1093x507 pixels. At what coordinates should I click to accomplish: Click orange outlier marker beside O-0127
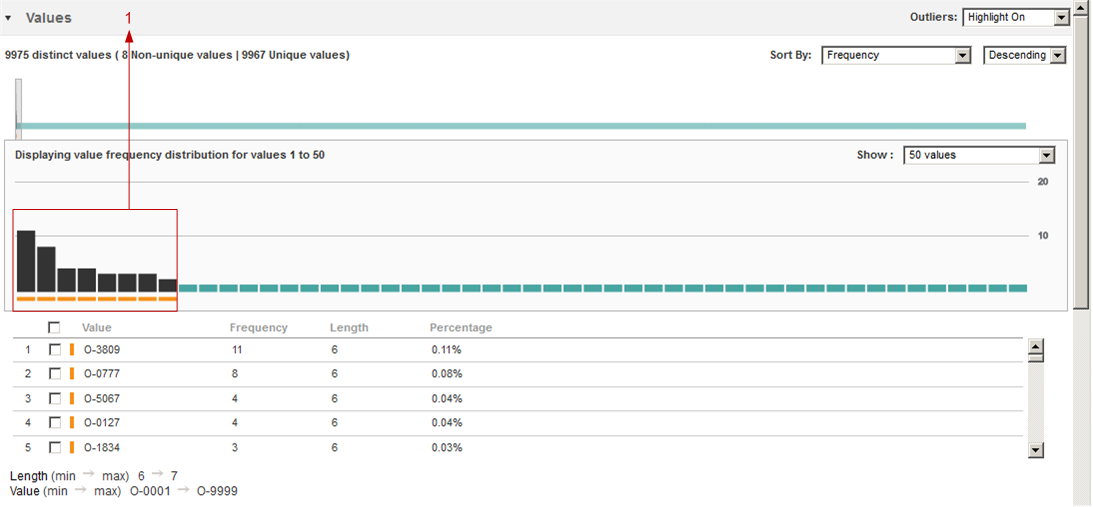pos(72,422)
